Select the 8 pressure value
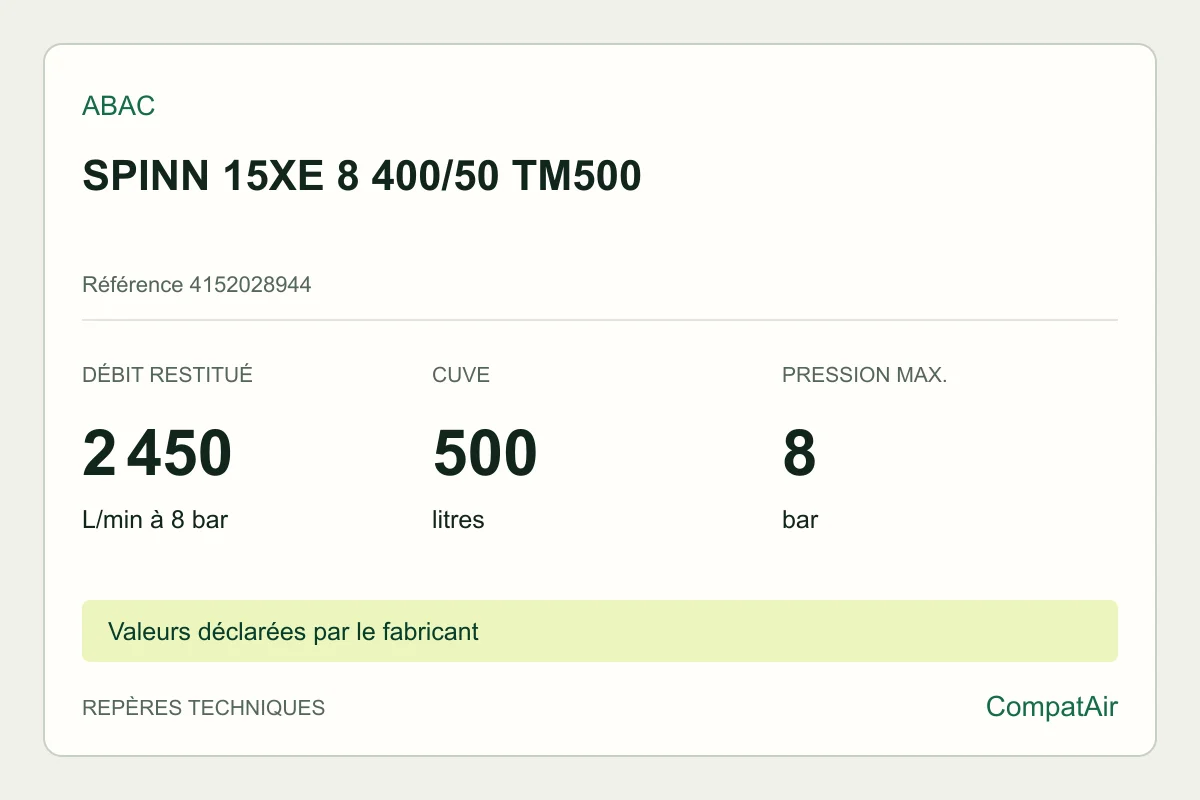1200x800 pixels. [x=799, y=453]
